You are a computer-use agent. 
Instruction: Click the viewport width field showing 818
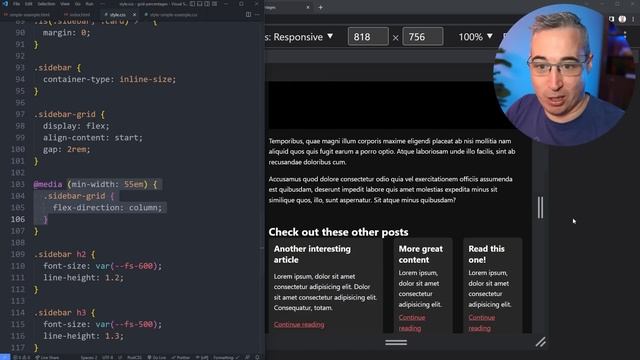[368, 37]
